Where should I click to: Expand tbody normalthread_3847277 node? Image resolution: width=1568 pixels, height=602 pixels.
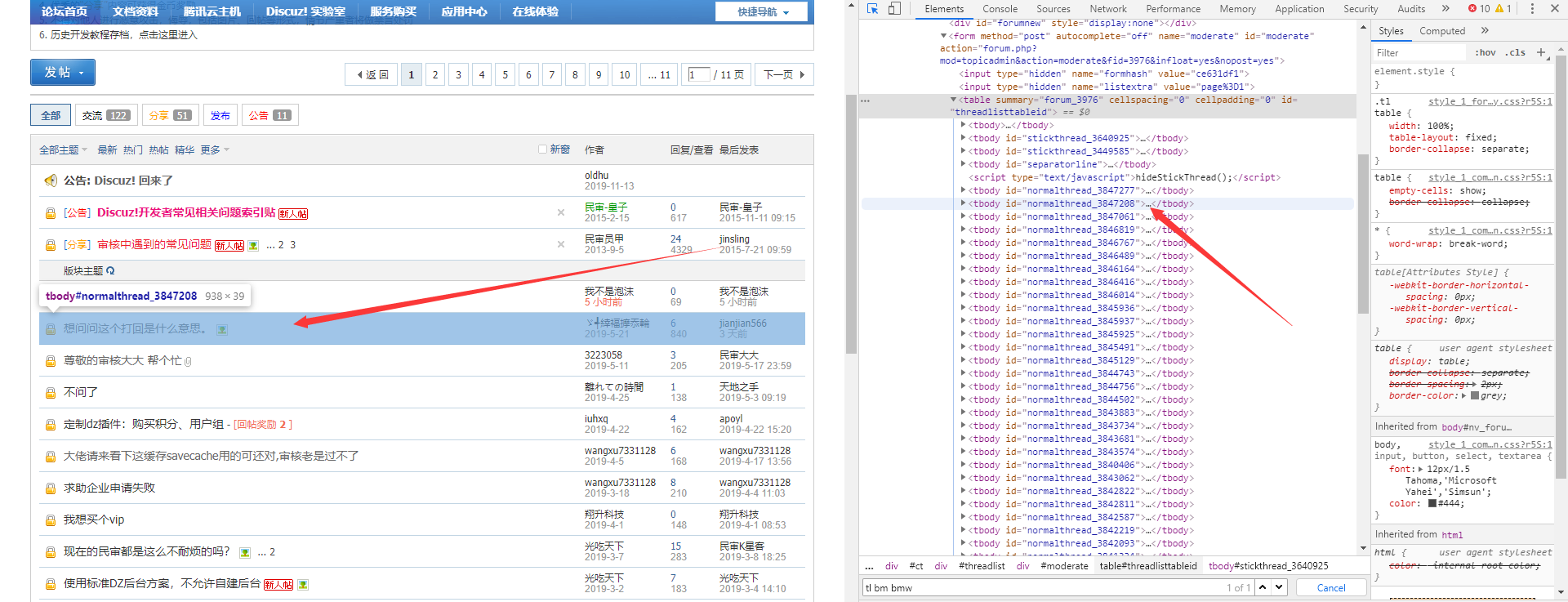(x=963, y=190)
